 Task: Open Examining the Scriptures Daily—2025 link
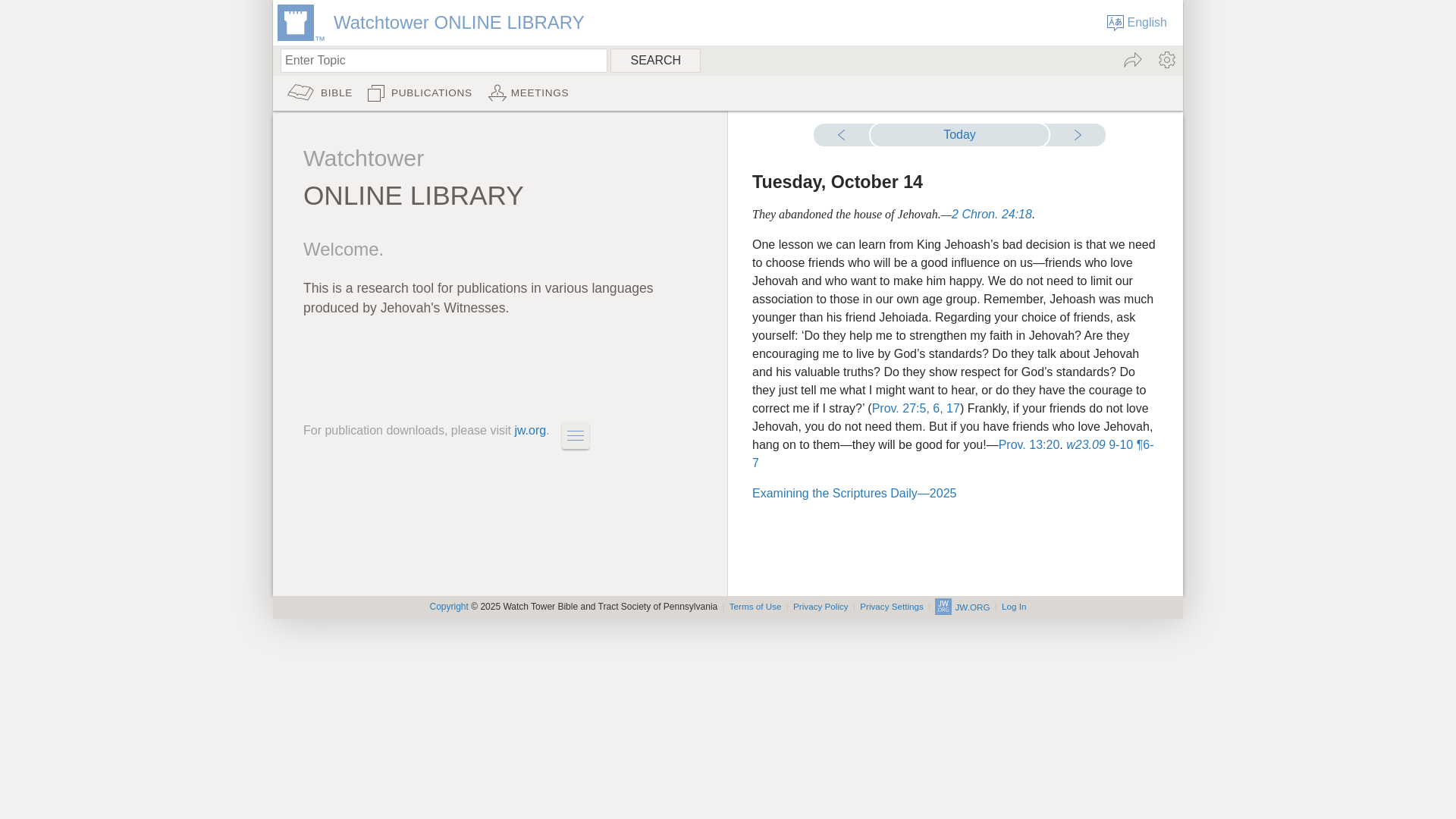pyautogui.click(x=854, y=494)
